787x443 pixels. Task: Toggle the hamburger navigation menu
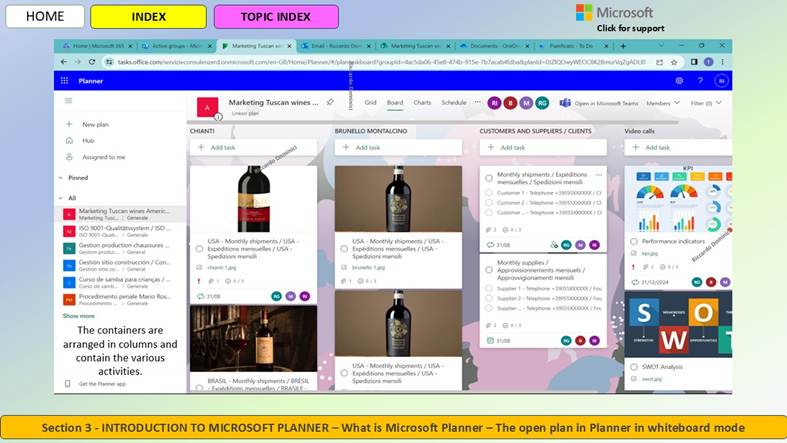coord(69,101)
